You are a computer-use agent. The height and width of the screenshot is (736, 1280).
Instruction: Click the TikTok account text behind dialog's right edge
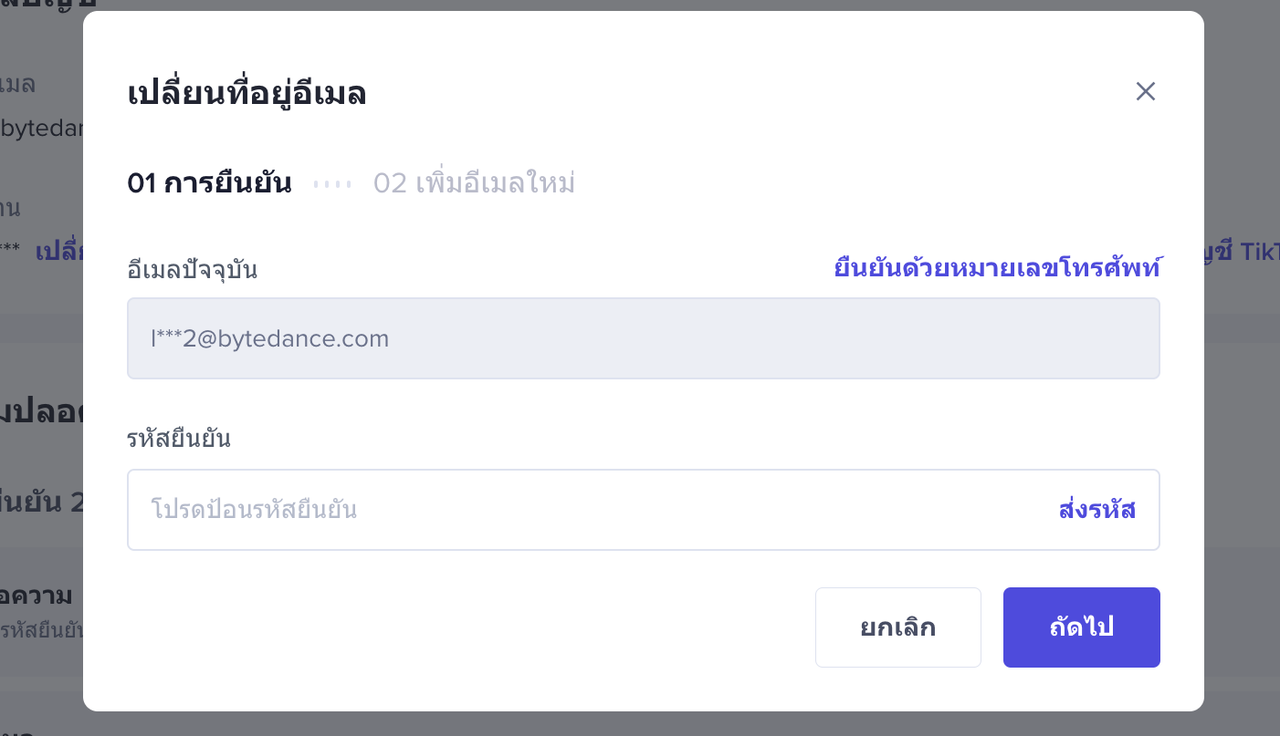(x=1242, y=251)
